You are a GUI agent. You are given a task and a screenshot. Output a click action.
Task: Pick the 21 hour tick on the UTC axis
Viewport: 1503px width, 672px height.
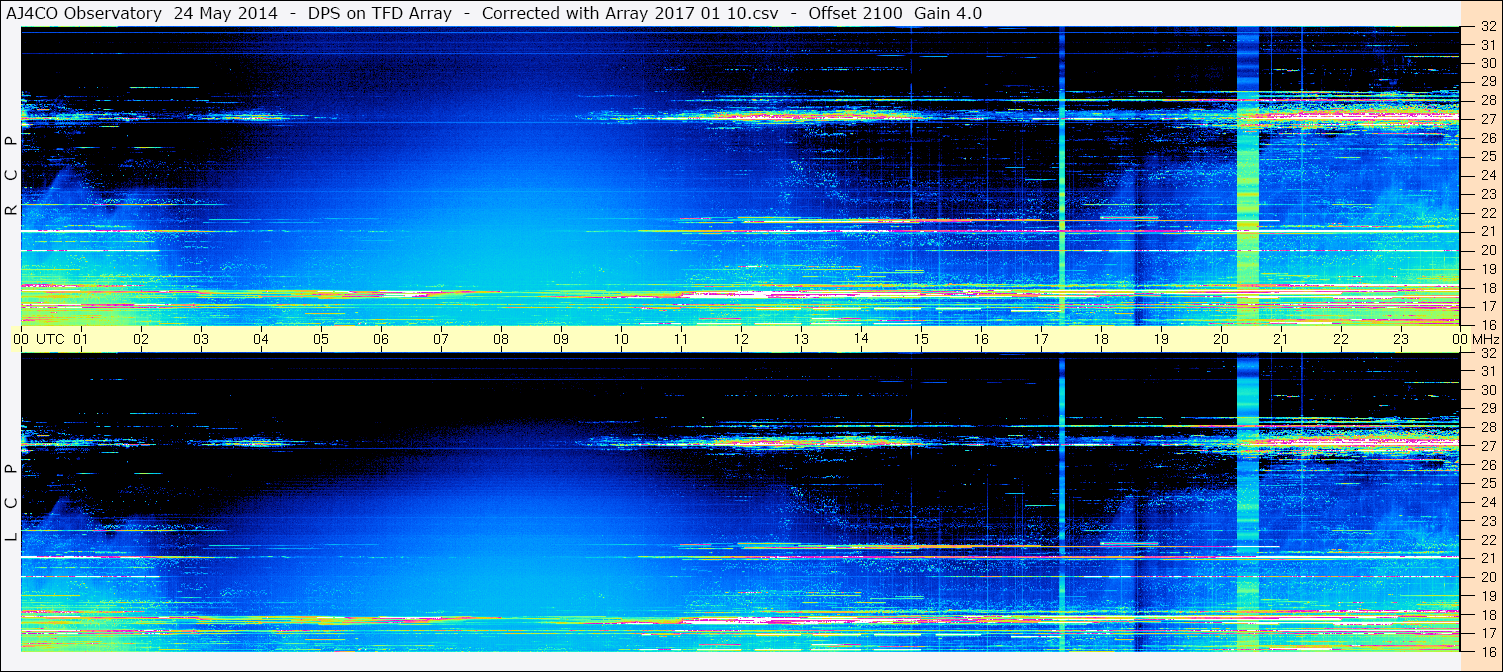click(x=1281, y=339)
